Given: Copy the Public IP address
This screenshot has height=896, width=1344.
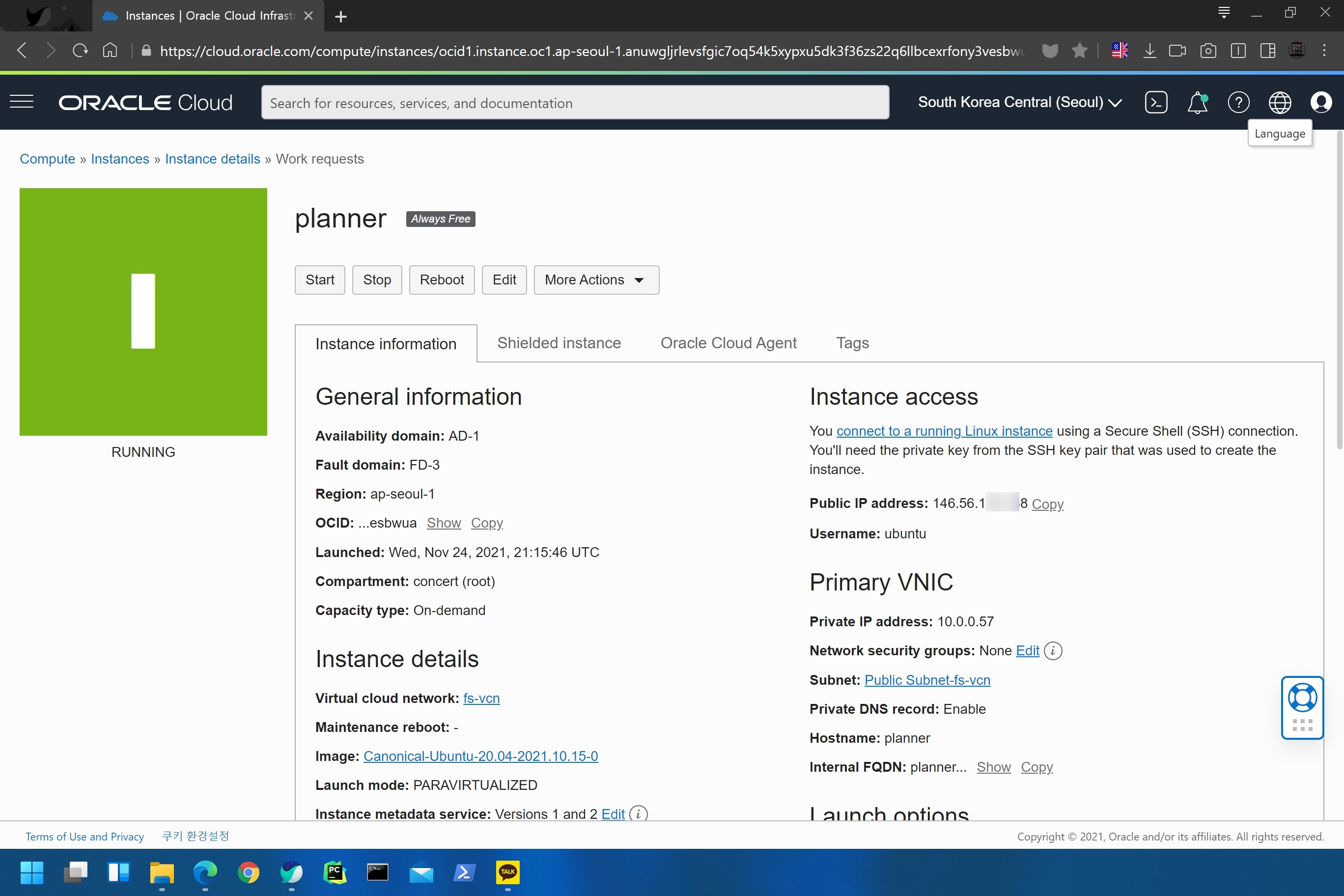Looking at the screenshot, I should point(1047,504).
